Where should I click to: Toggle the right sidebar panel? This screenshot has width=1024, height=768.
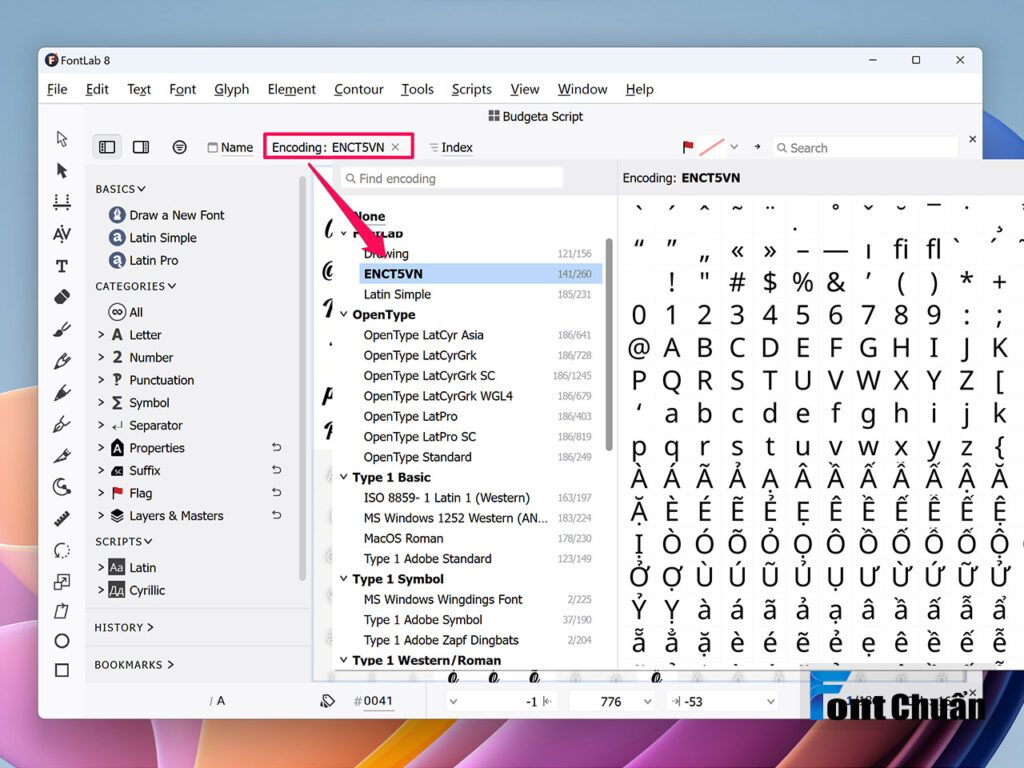141,147
